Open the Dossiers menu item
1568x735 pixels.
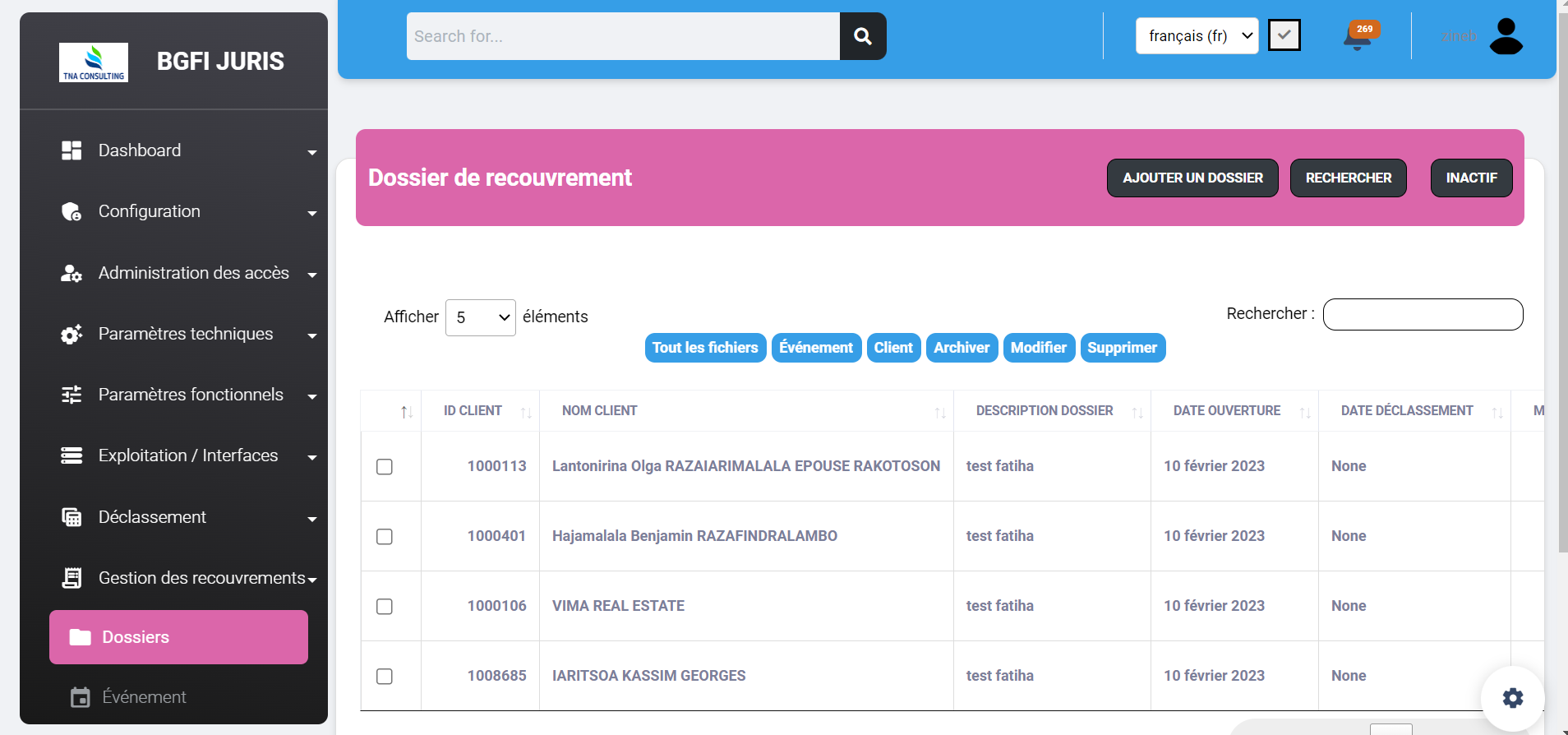178,637
